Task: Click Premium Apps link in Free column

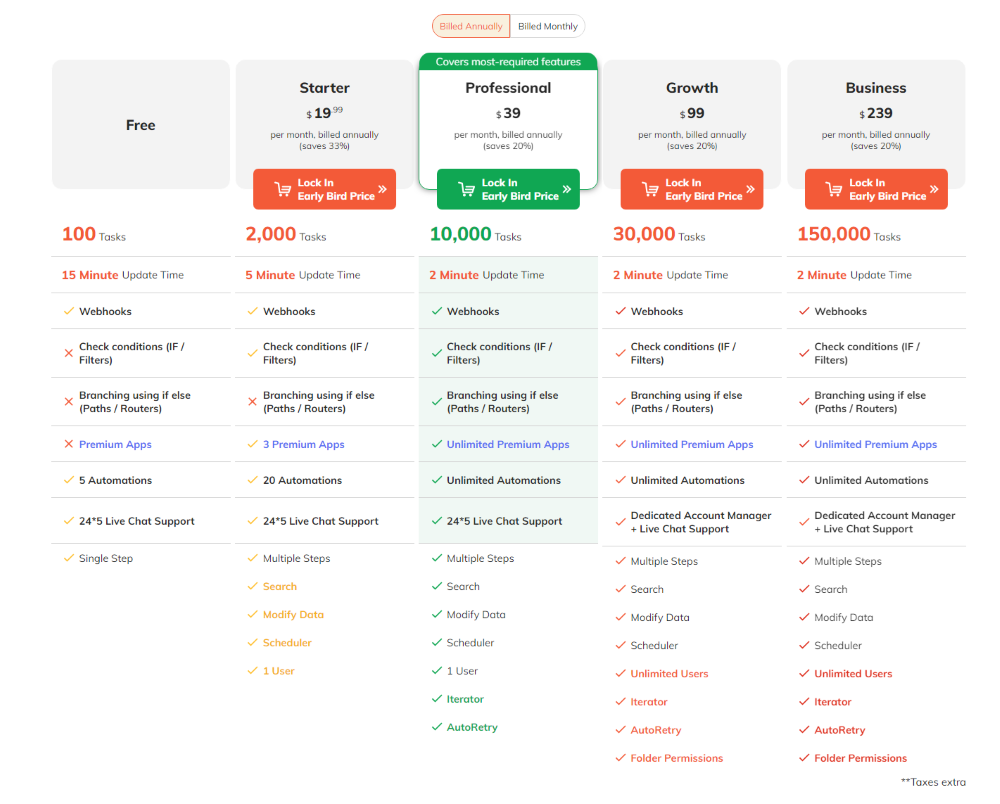Action: click(115, 445)
